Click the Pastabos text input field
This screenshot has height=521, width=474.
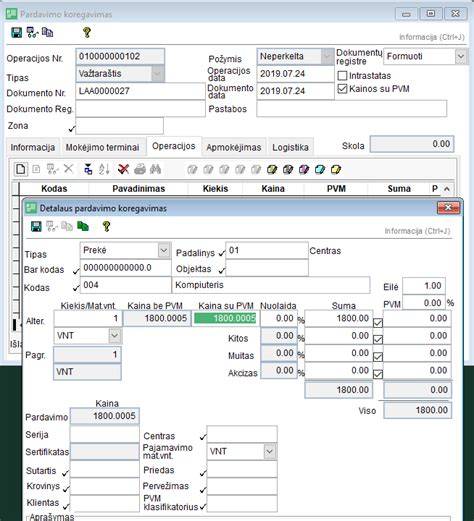pos(352,109)
